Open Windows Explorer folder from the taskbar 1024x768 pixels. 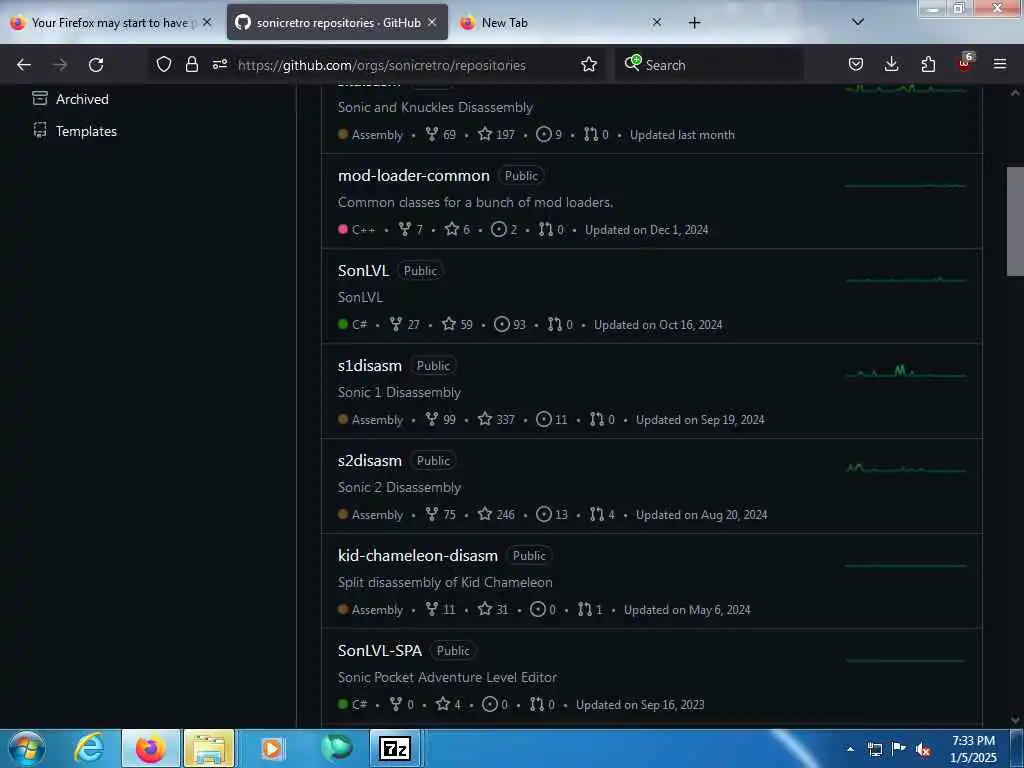208,748
